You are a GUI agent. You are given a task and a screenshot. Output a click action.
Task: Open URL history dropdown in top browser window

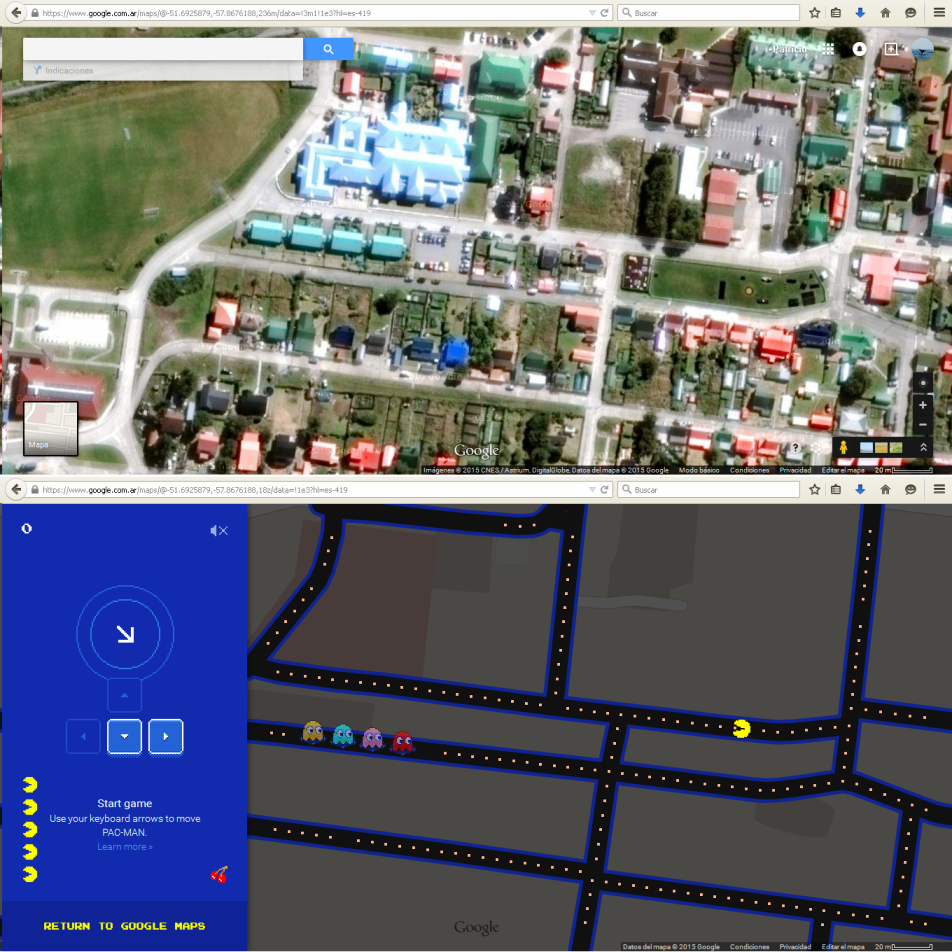click(x=592, y=13)
